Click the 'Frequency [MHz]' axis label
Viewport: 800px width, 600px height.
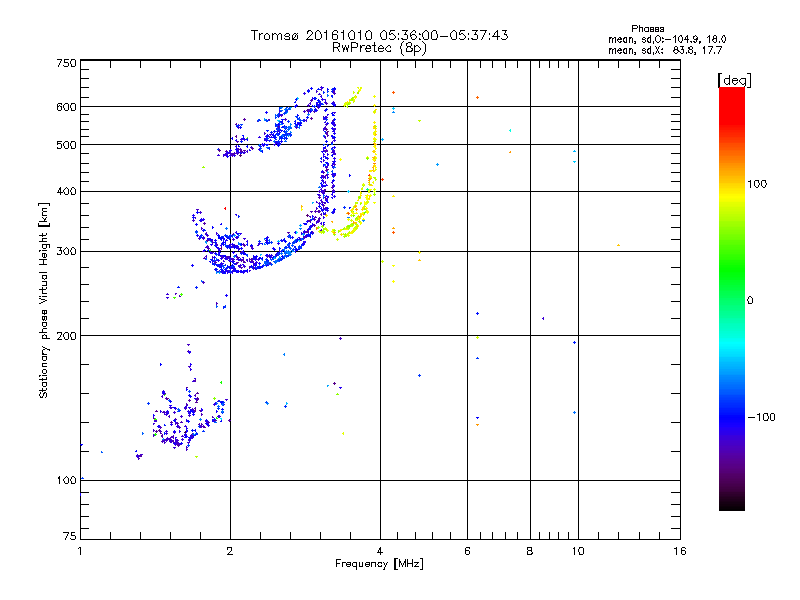coord(379,564)
